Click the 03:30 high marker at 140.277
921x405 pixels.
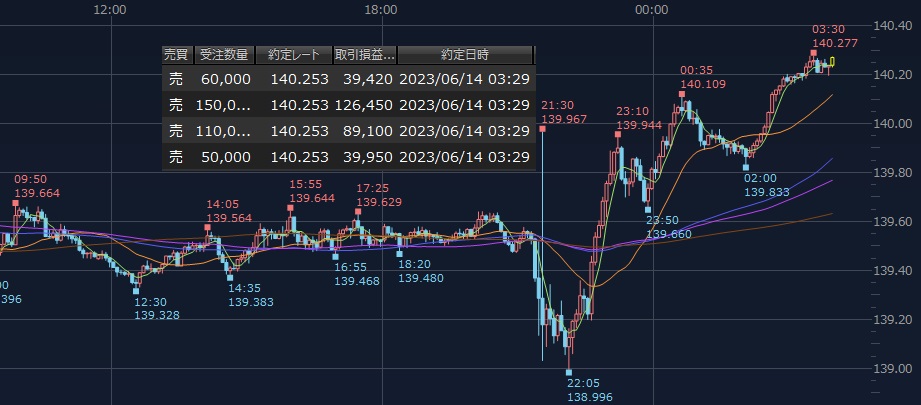point(814,52)
